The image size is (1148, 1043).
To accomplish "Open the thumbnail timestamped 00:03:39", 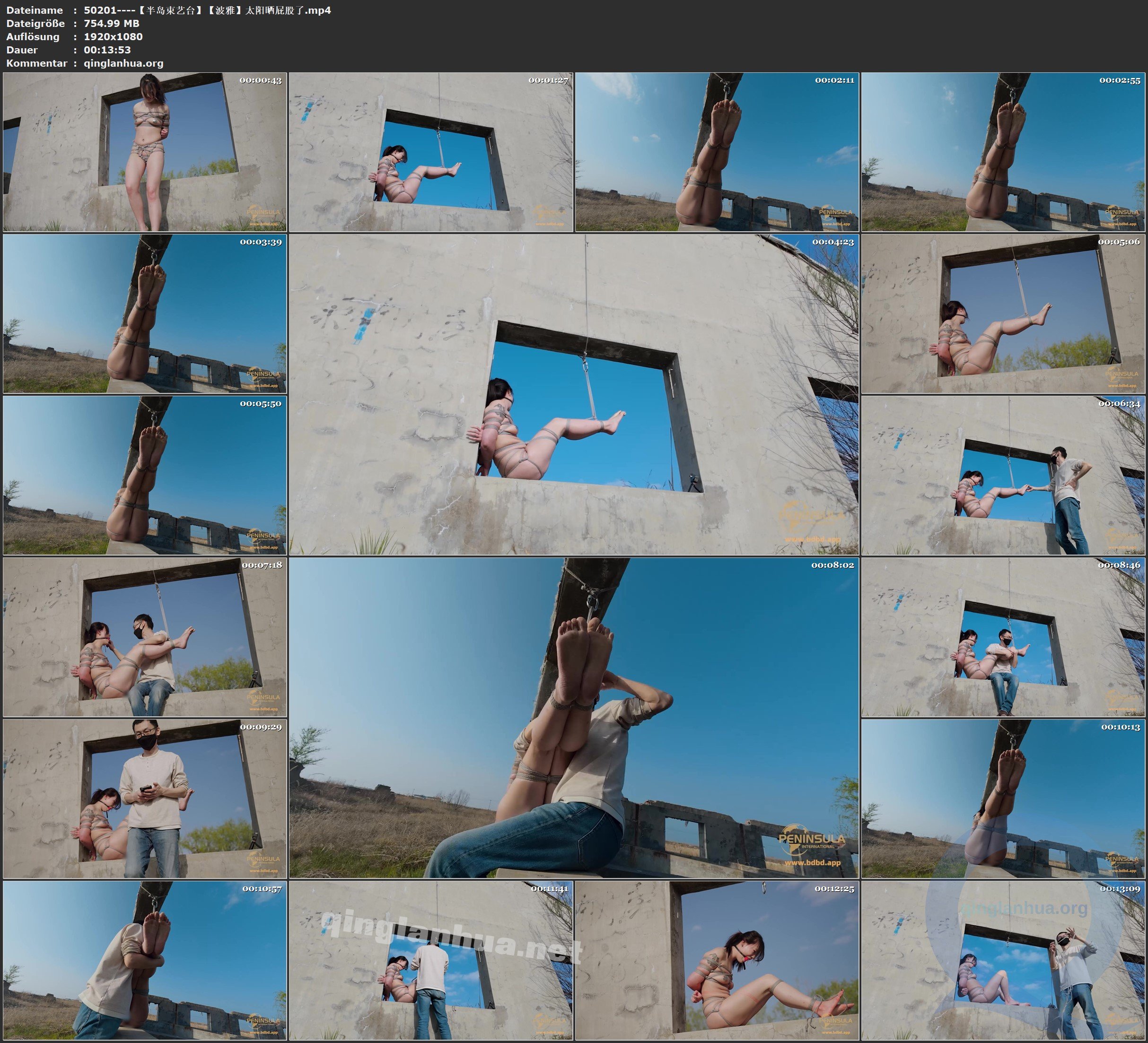I will [x=145, y=313].
